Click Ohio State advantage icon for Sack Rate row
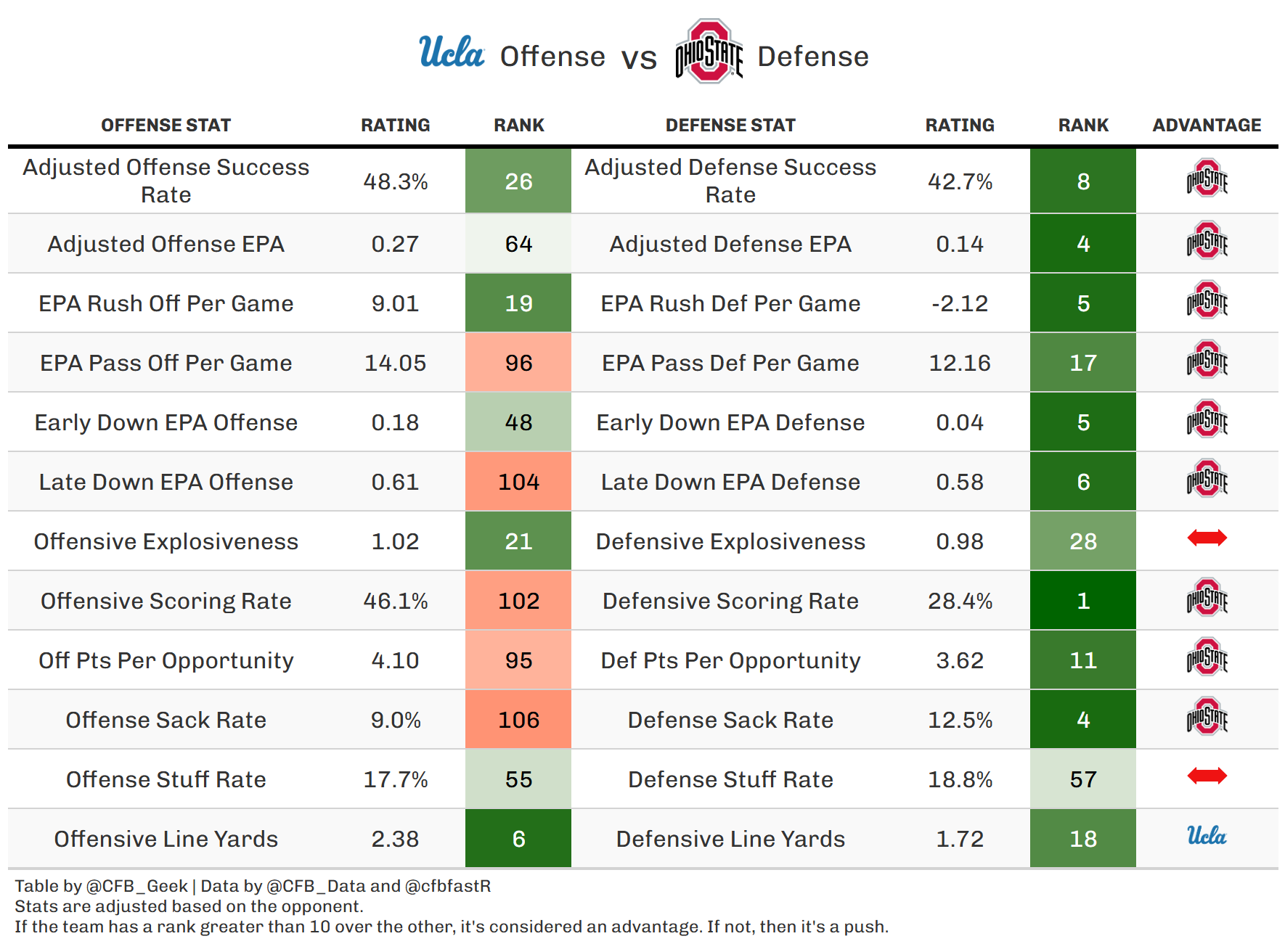 1207,717
